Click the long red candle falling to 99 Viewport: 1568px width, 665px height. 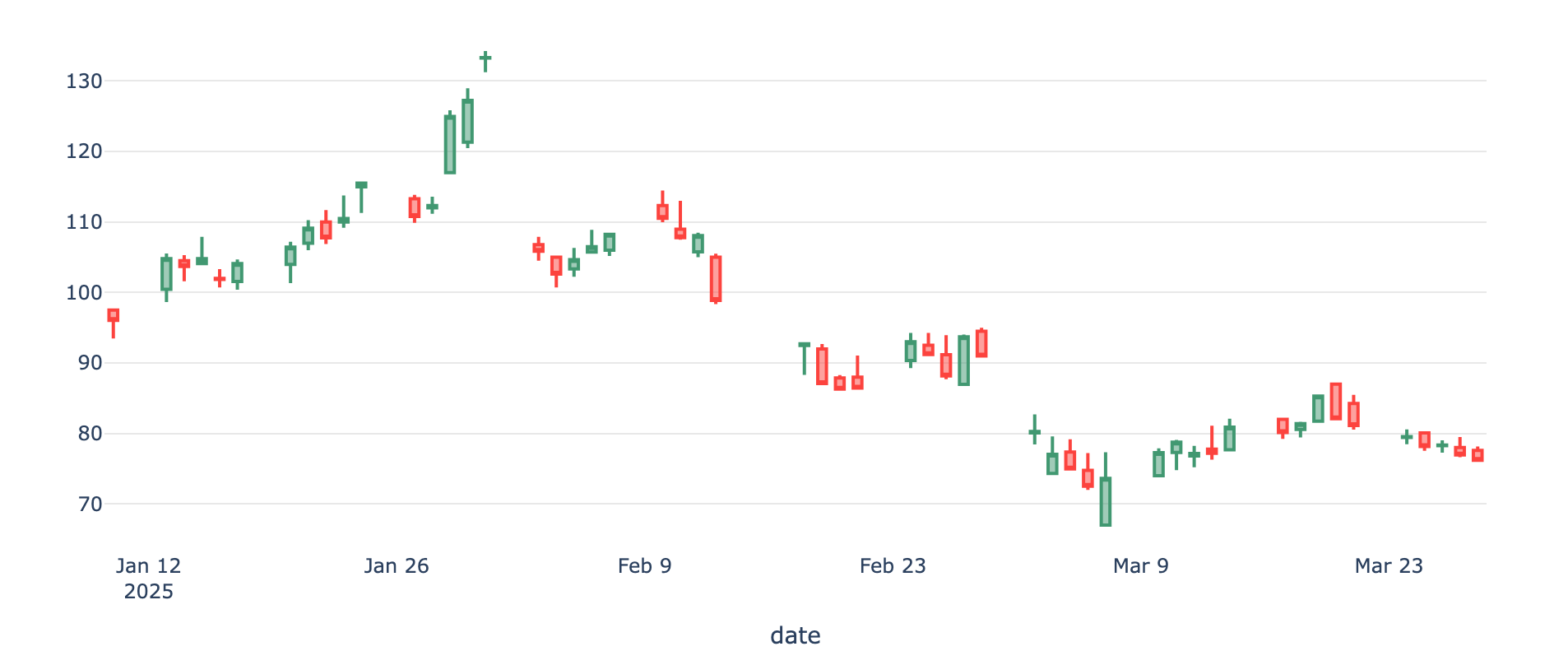pos(716,278)
